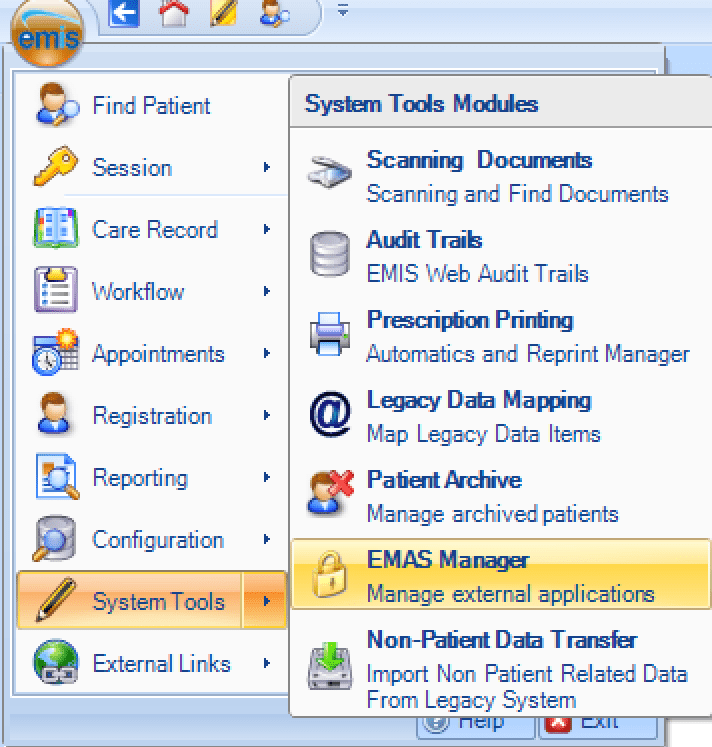Expand the Appointments submenu arrow

tap(267, 353)
